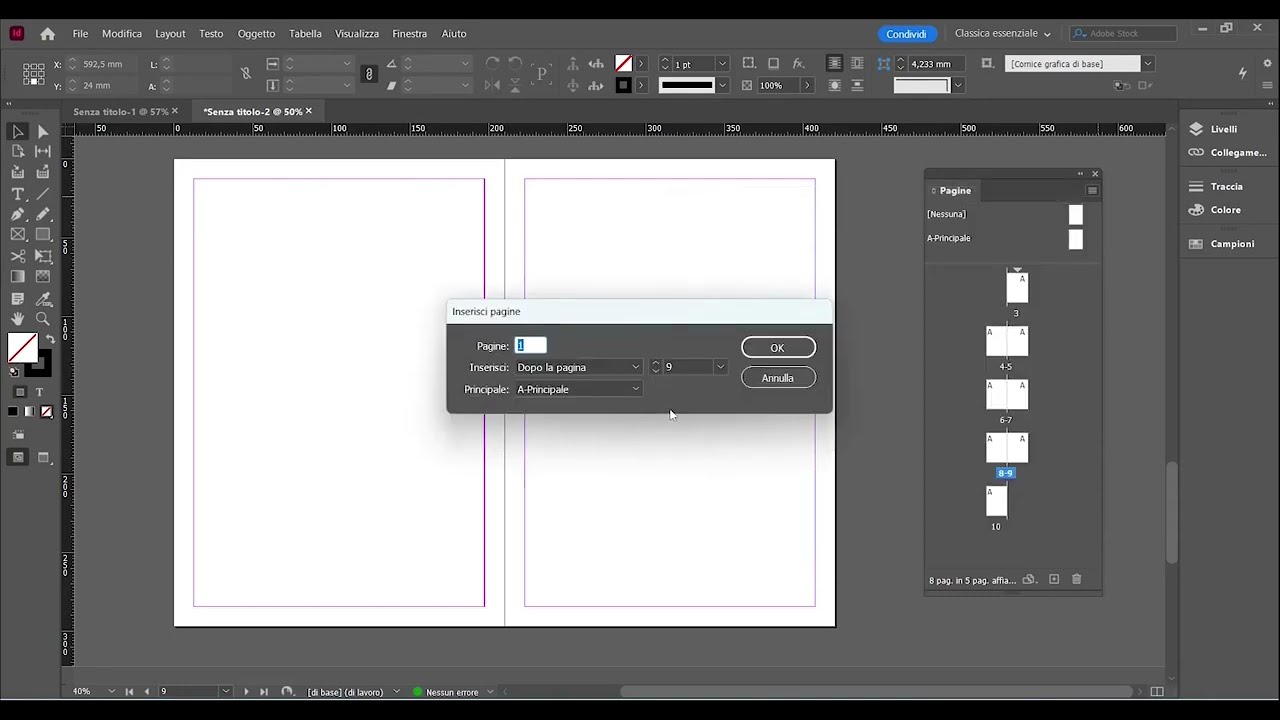Select the Pencil tool
The height and width of the screenshot is (720, 1280).
click(x=43, y=214)
